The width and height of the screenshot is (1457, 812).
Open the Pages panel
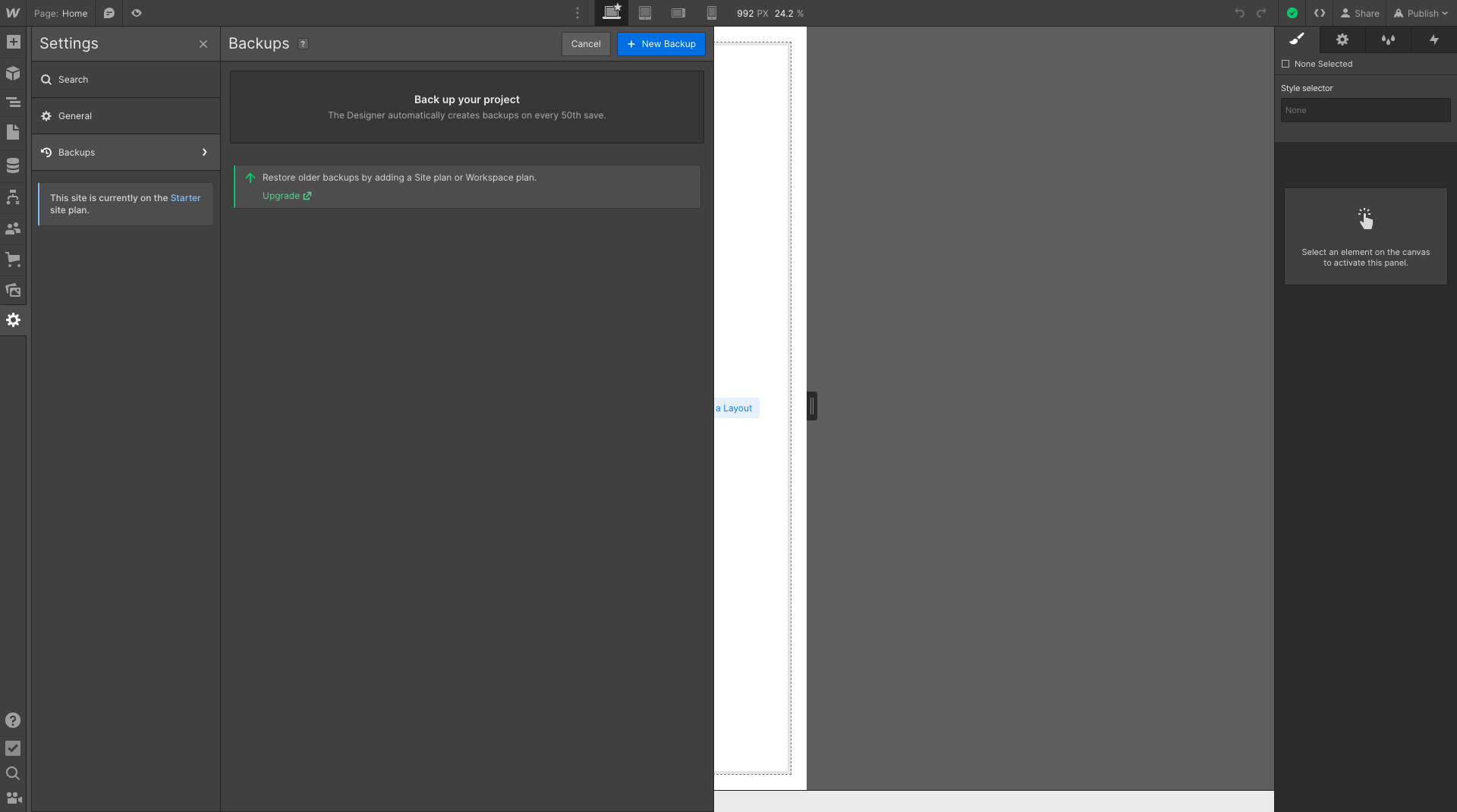point(13,132)
